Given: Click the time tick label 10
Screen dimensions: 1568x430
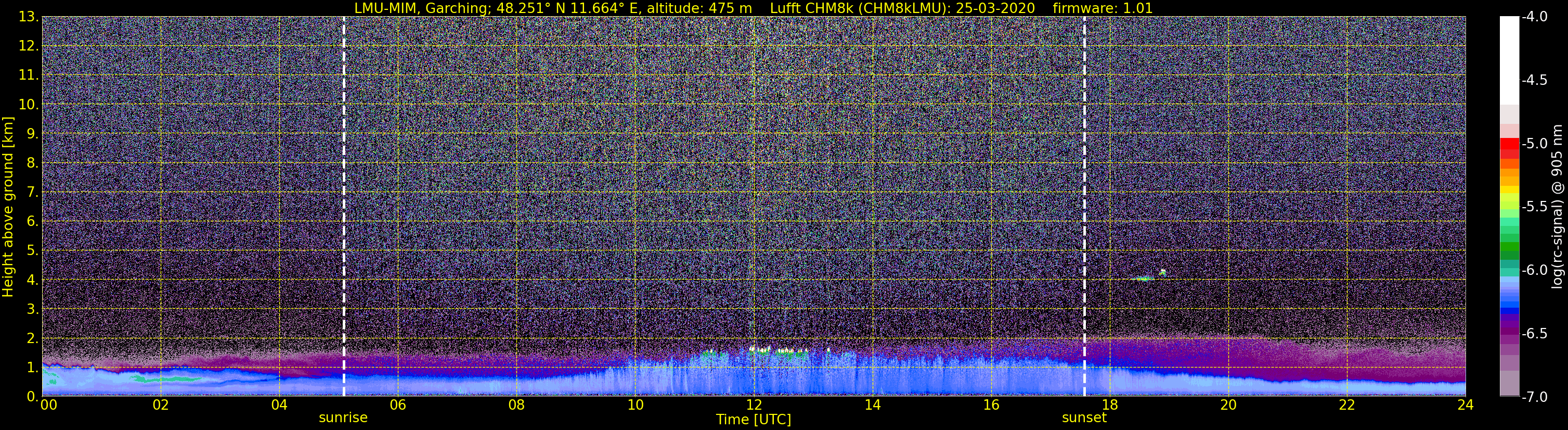Looking at the screenshot, I should click(635, 405).
